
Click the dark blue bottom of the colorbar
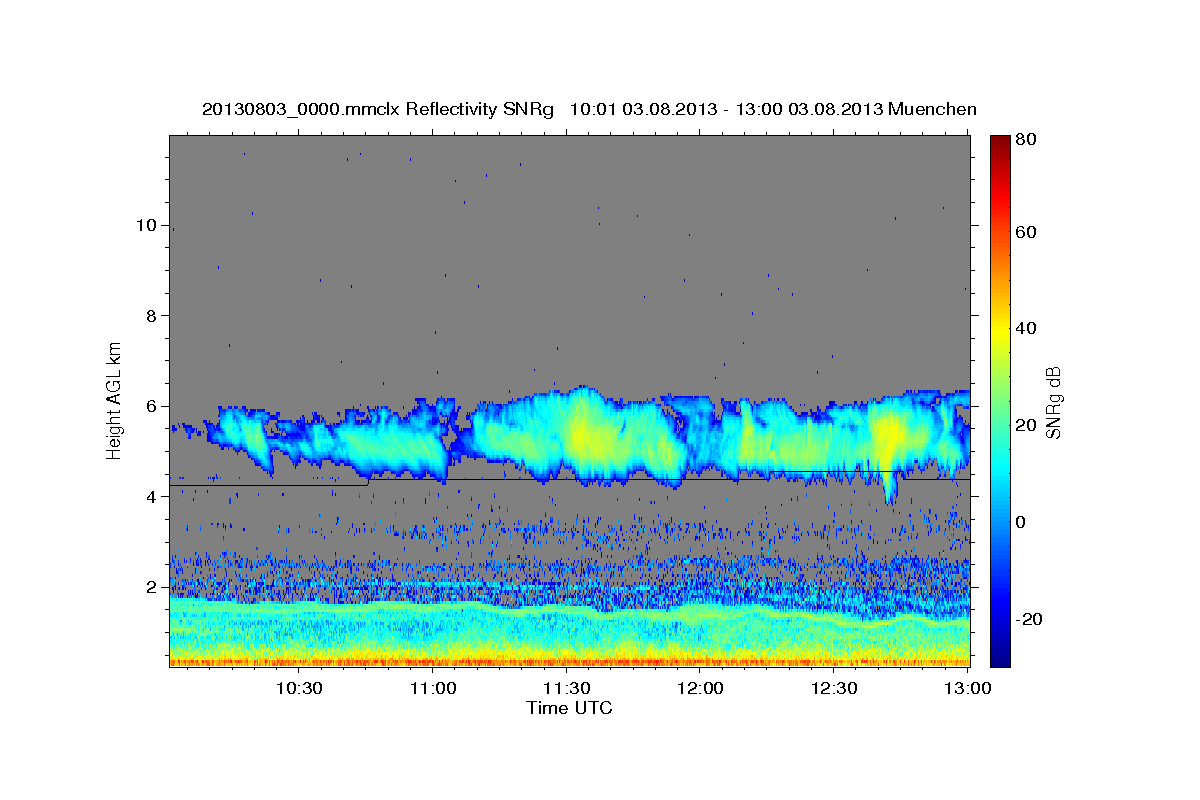(1000, 655)
